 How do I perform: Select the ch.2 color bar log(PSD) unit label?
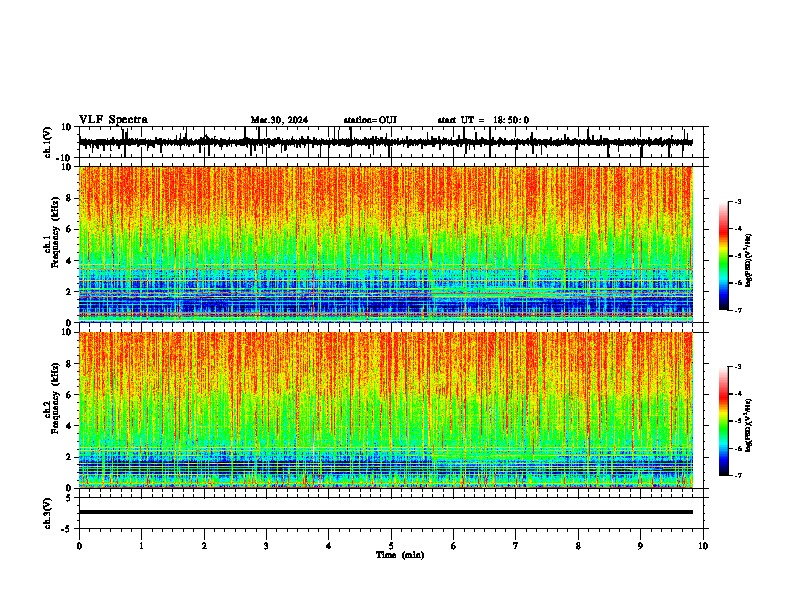(749, 426)
